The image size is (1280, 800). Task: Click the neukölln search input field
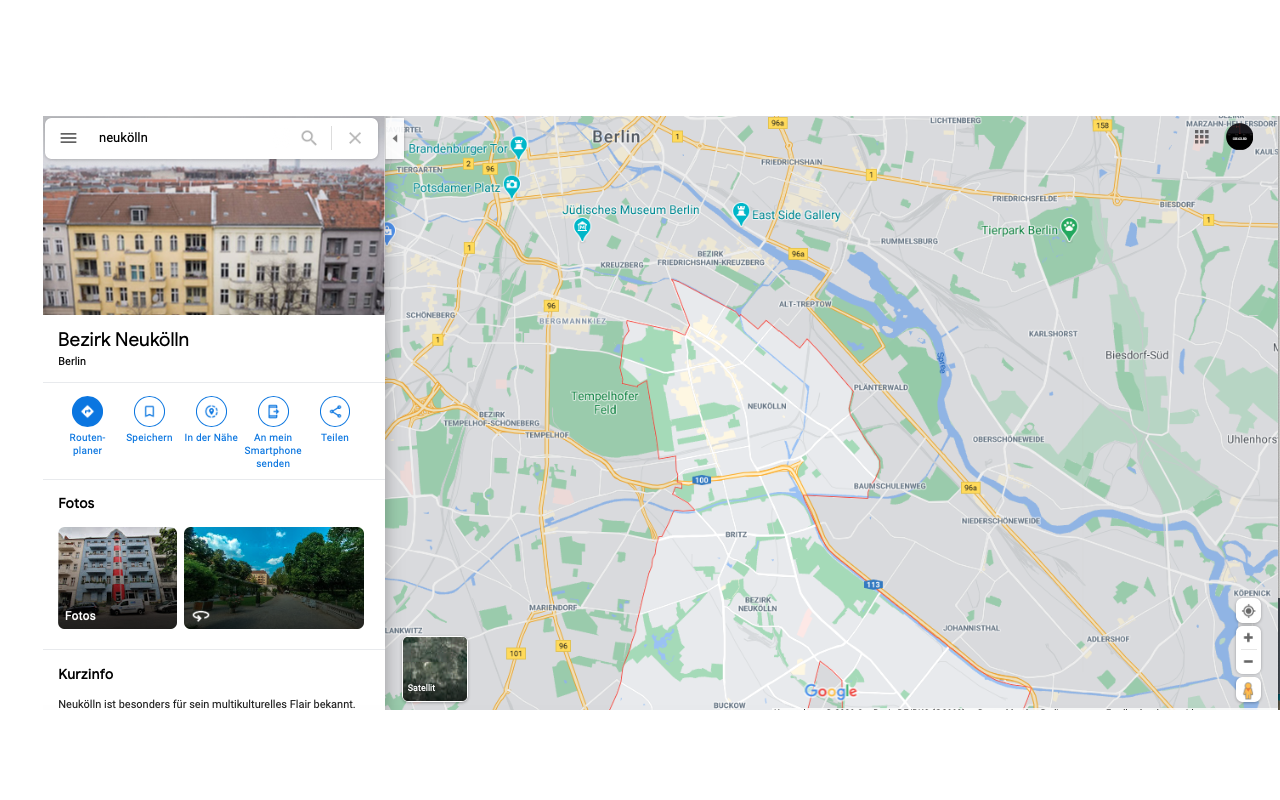point(195,138)
